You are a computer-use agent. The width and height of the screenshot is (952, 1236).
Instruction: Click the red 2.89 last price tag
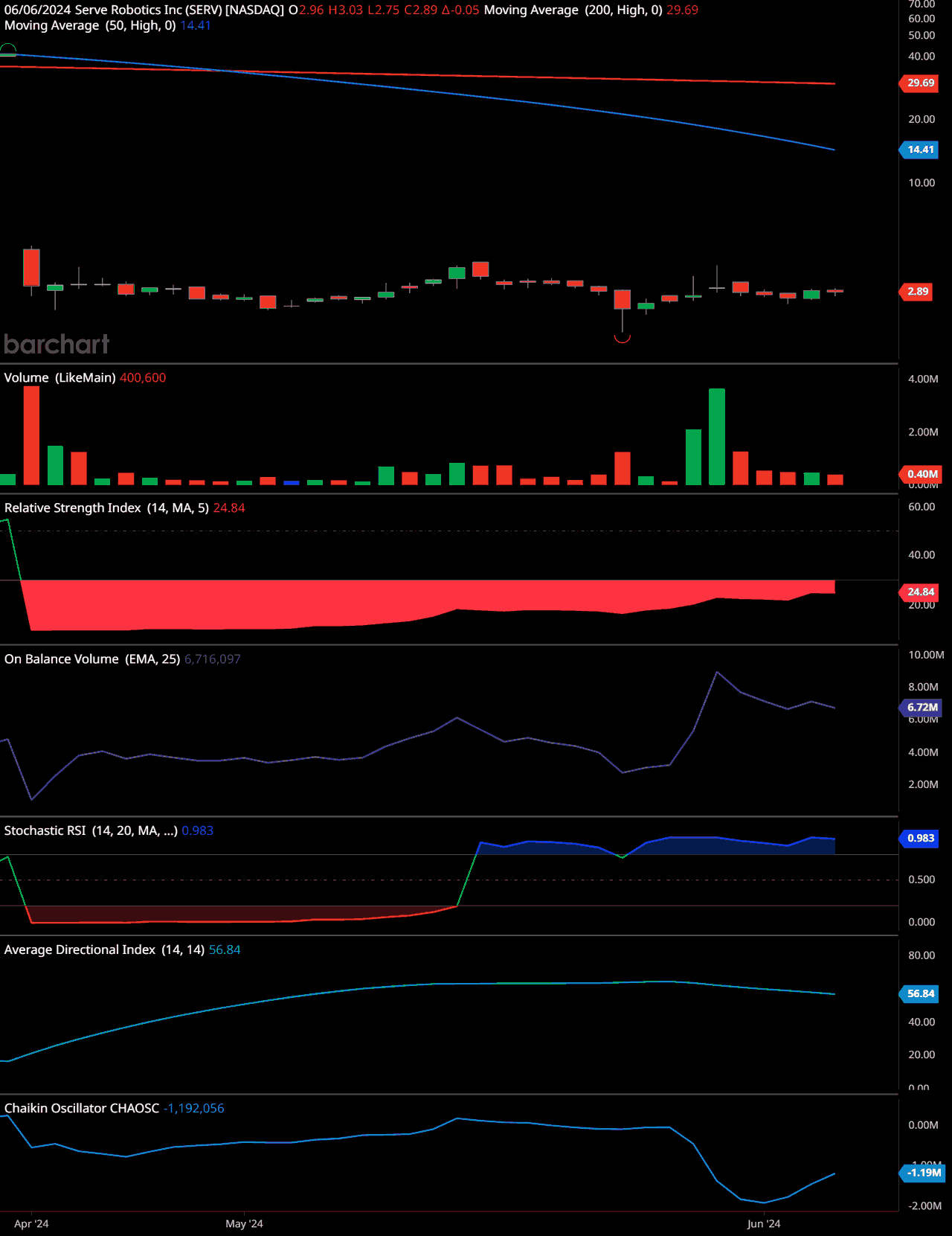coord(917,292)
